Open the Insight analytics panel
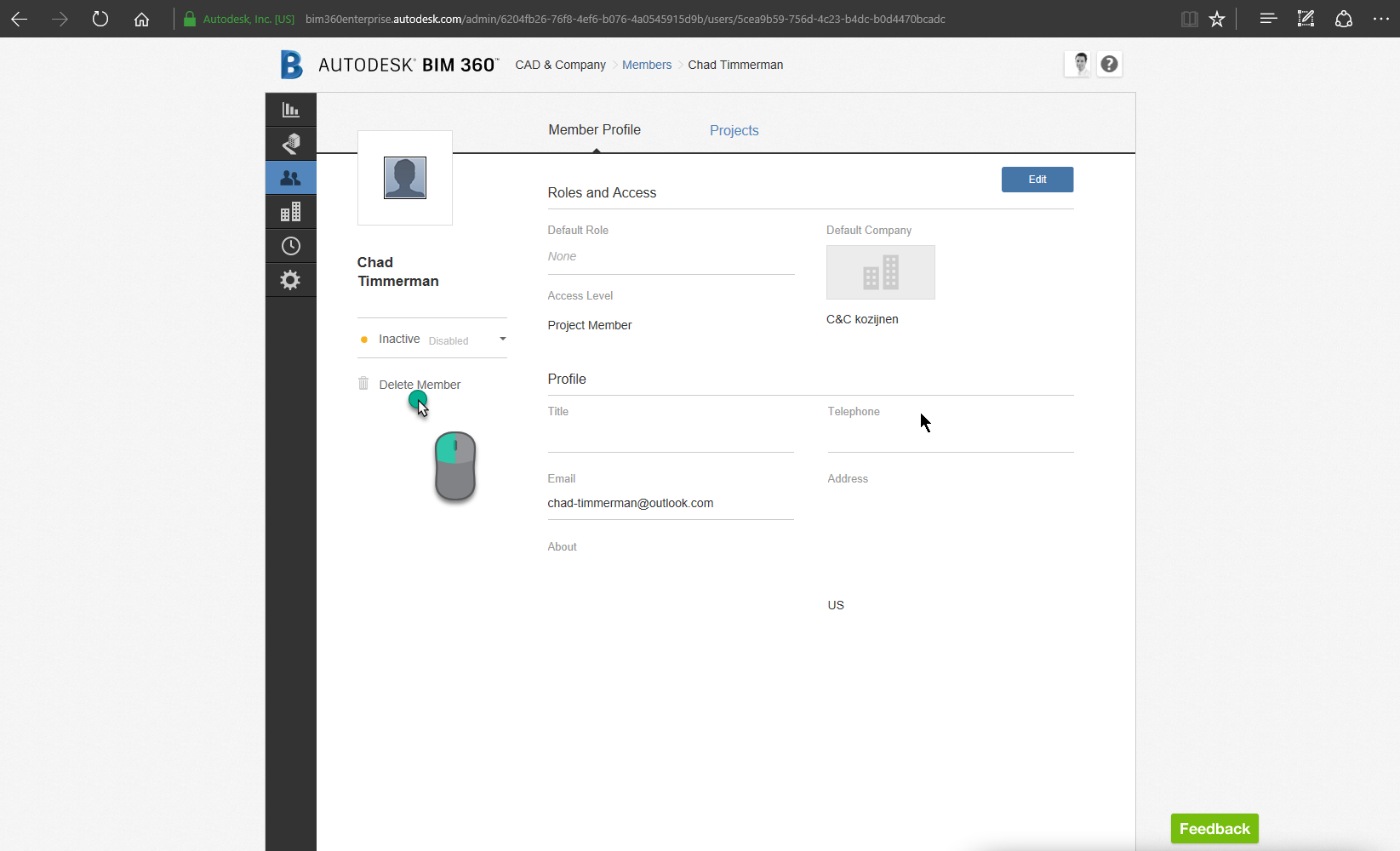This screenshot has height=851, width=1400. [290, 109]
